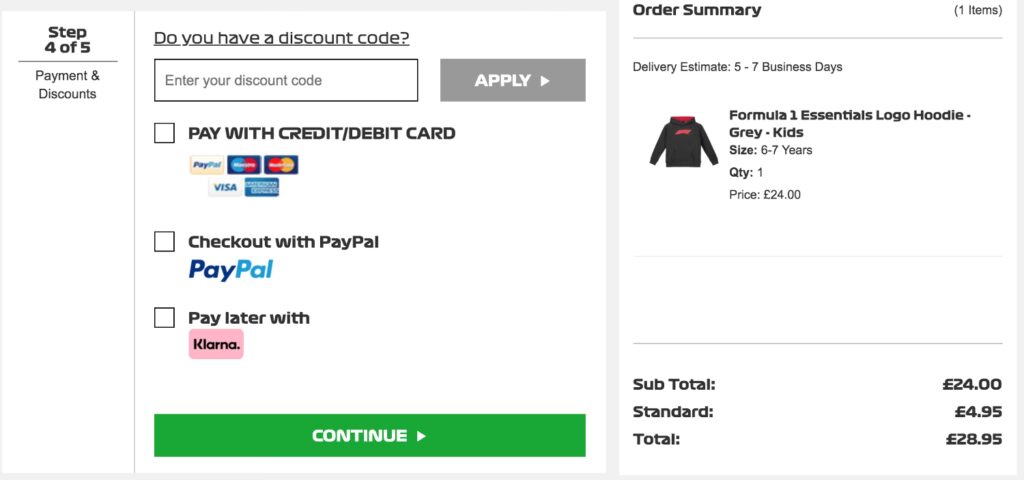Screen dimensions: 1024x480
Task: Enable the Pay later with Klarna checkbox
Action: tap(164, 317)
